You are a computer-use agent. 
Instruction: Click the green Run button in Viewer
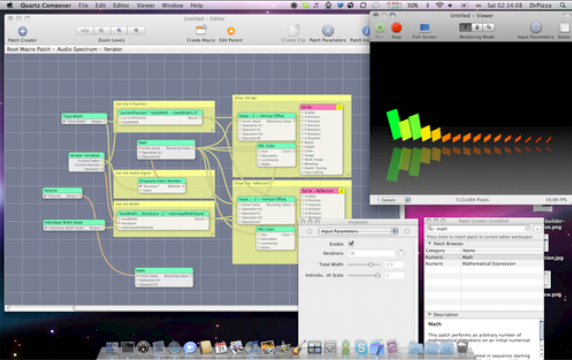point(379,28)
